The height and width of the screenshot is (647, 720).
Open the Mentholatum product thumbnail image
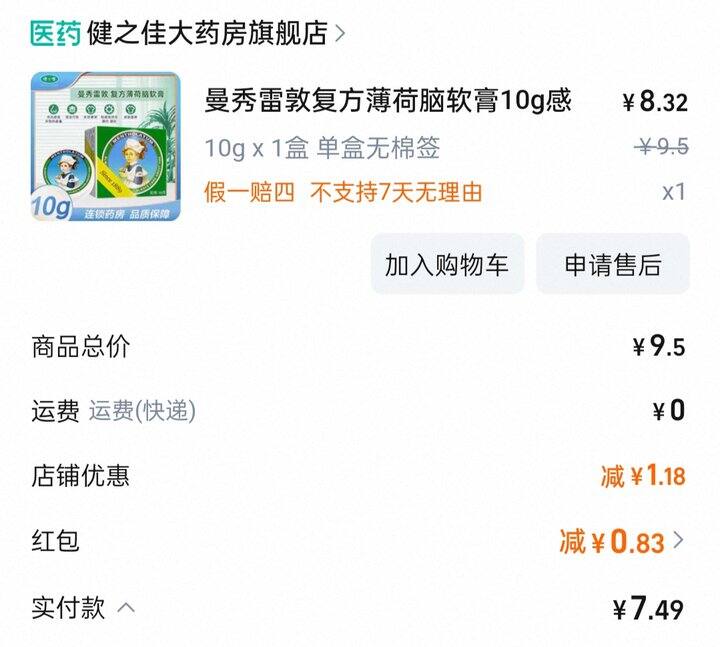pos(106,146)
